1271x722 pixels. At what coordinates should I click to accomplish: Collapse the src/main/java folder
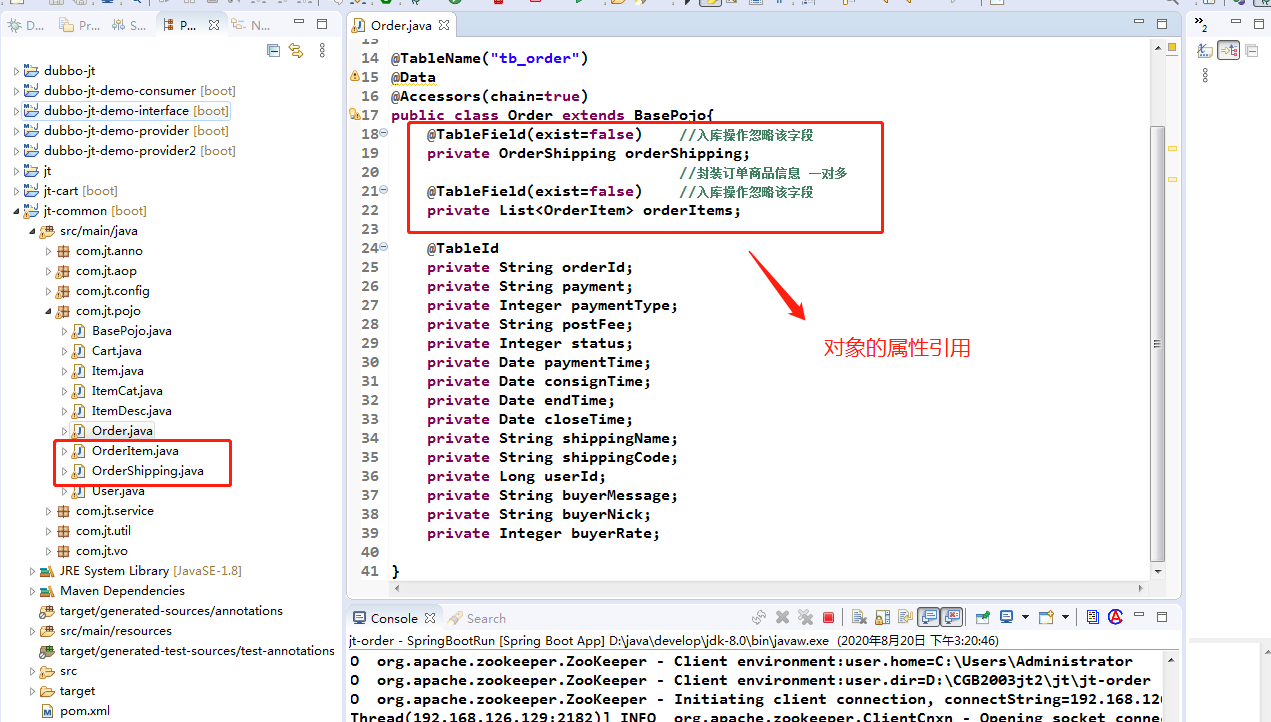[x=32, y=231]
